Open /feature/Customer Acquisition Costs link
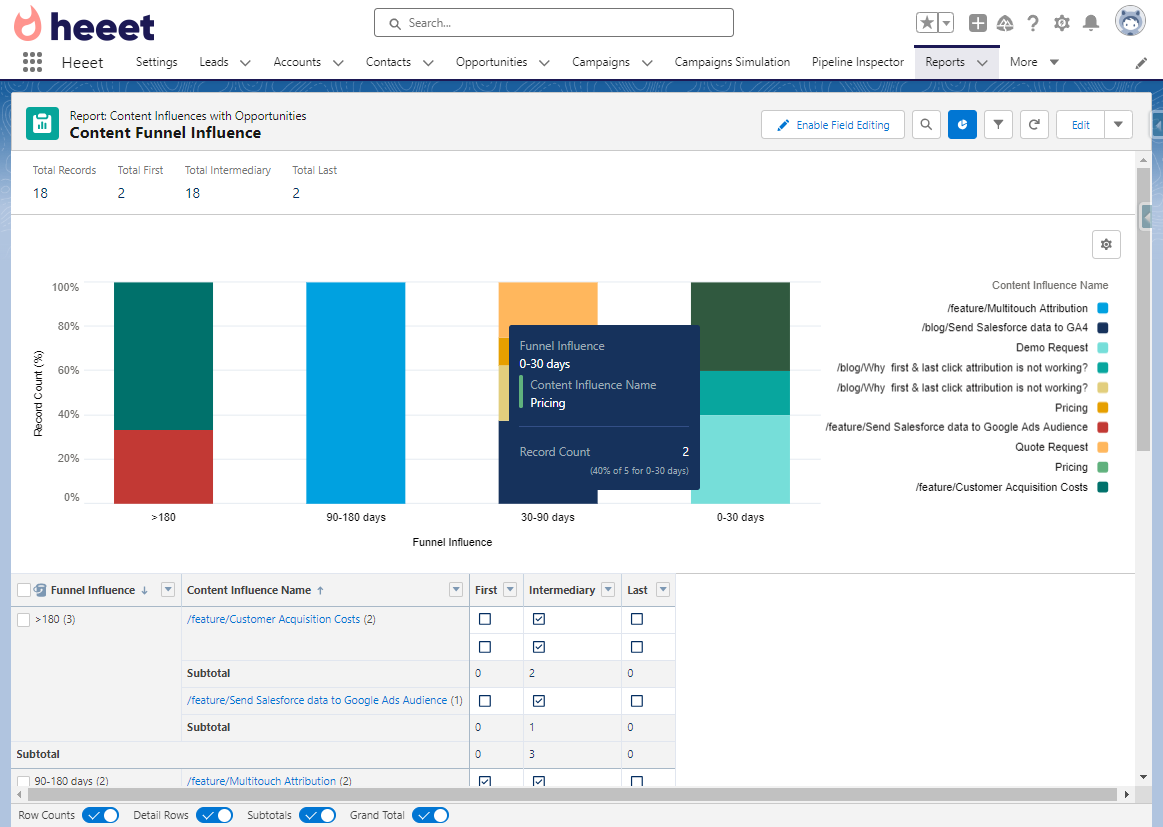This screenshot has width=1163, height=827. click(273, 619)
